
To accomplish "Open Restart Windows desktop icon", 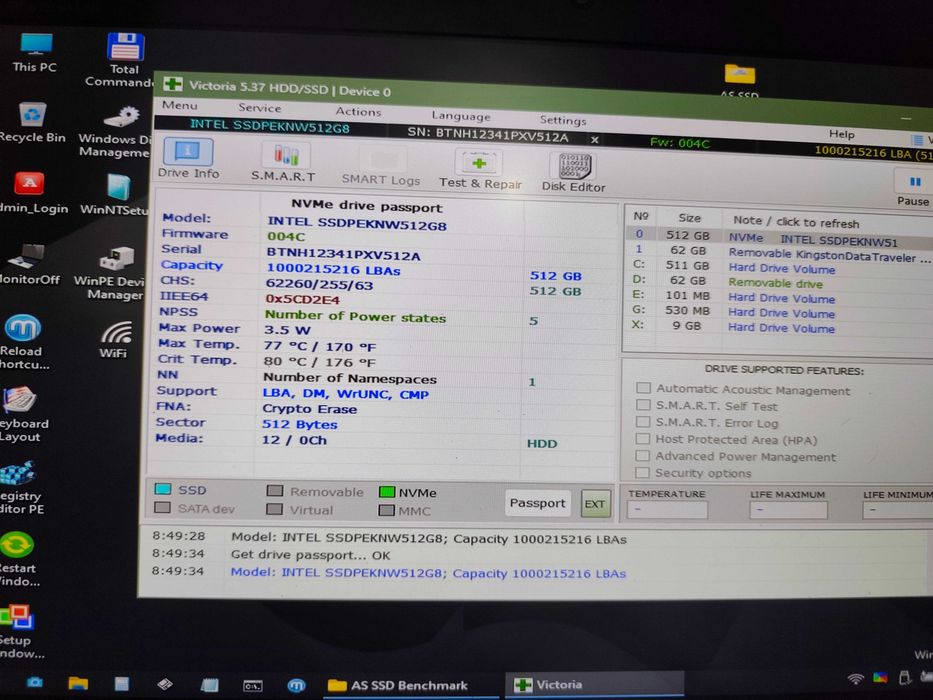I will pos(17,545).
